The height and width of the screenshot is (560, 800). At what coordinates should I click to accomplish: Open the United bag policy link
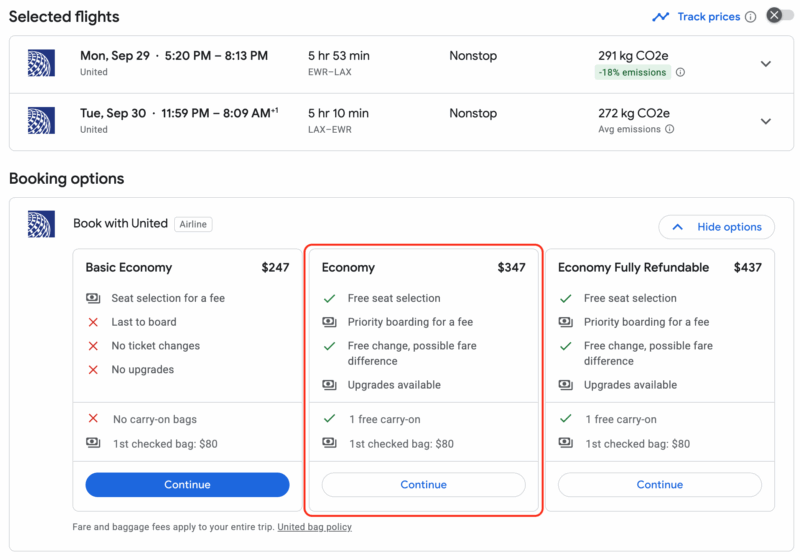point(314,527)
